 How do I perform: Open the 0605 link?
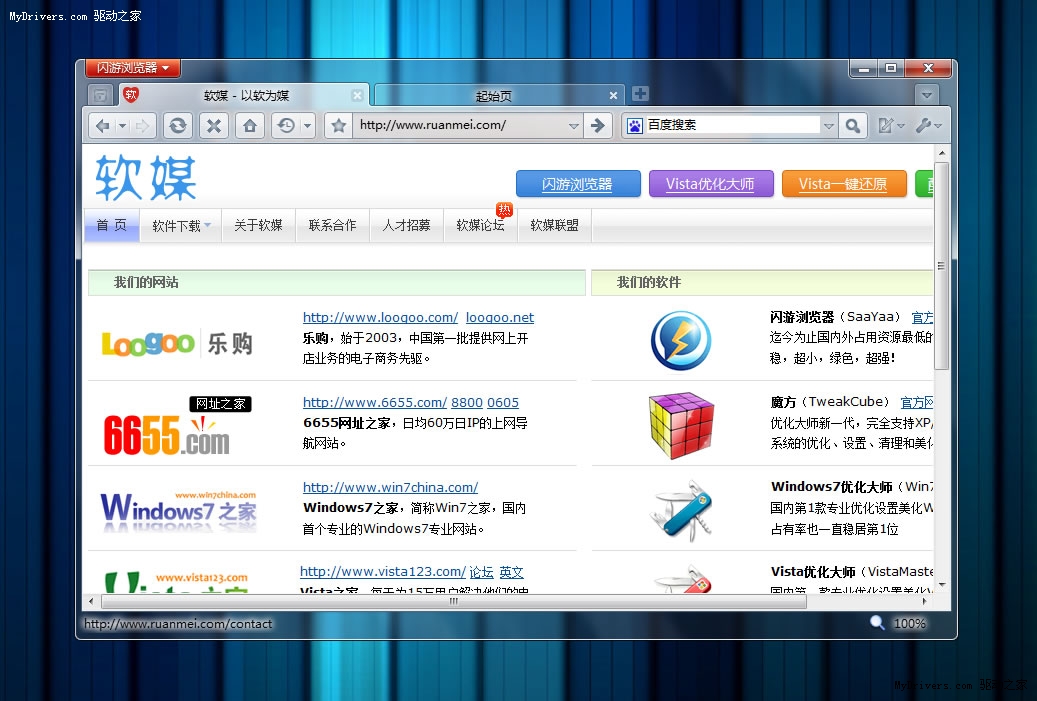coord(503,402)
